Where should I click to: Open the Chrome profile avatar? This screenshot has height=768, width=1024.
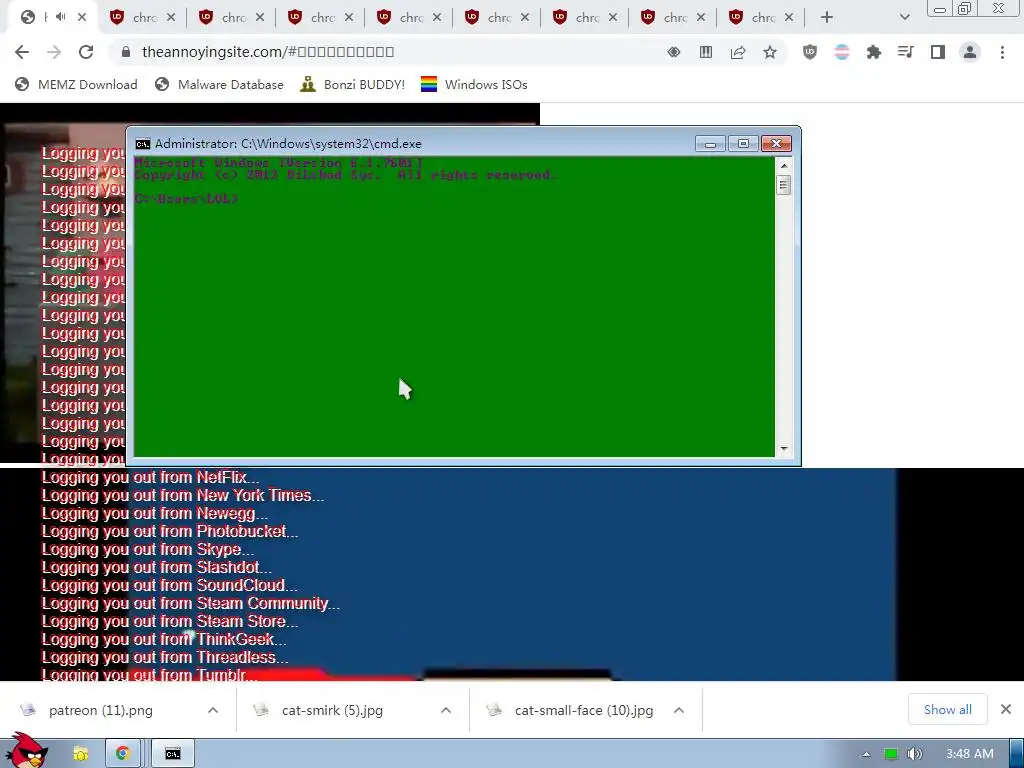tap(970, 52)
